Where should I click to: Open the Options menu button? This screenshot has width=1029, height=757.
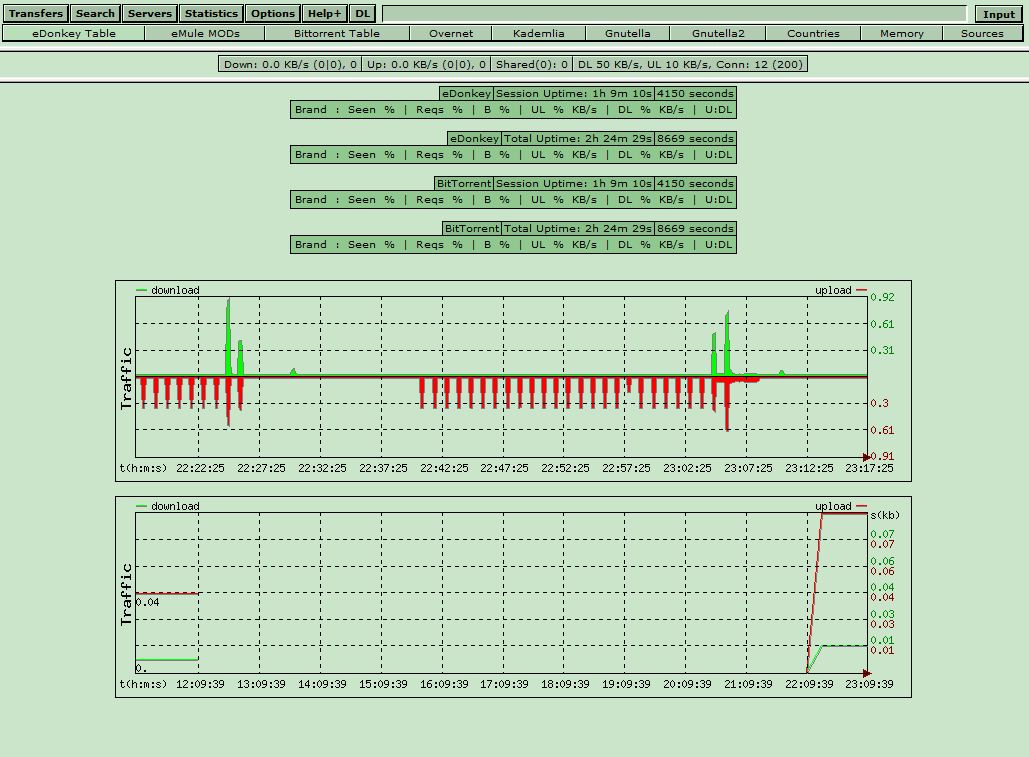click(x=273, y=13)
